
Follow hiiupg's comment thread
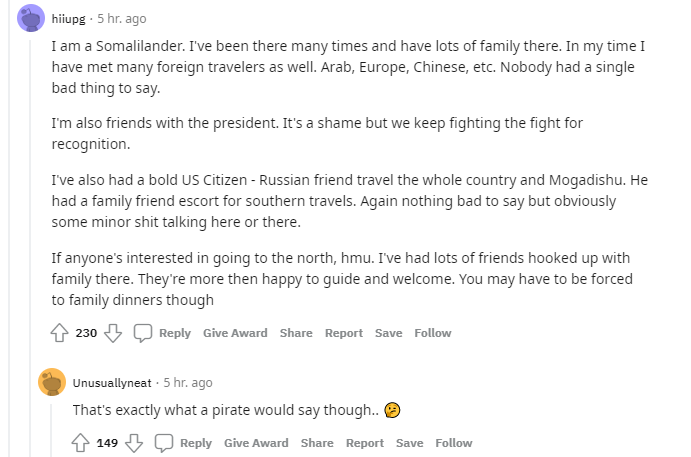(432, 333)
